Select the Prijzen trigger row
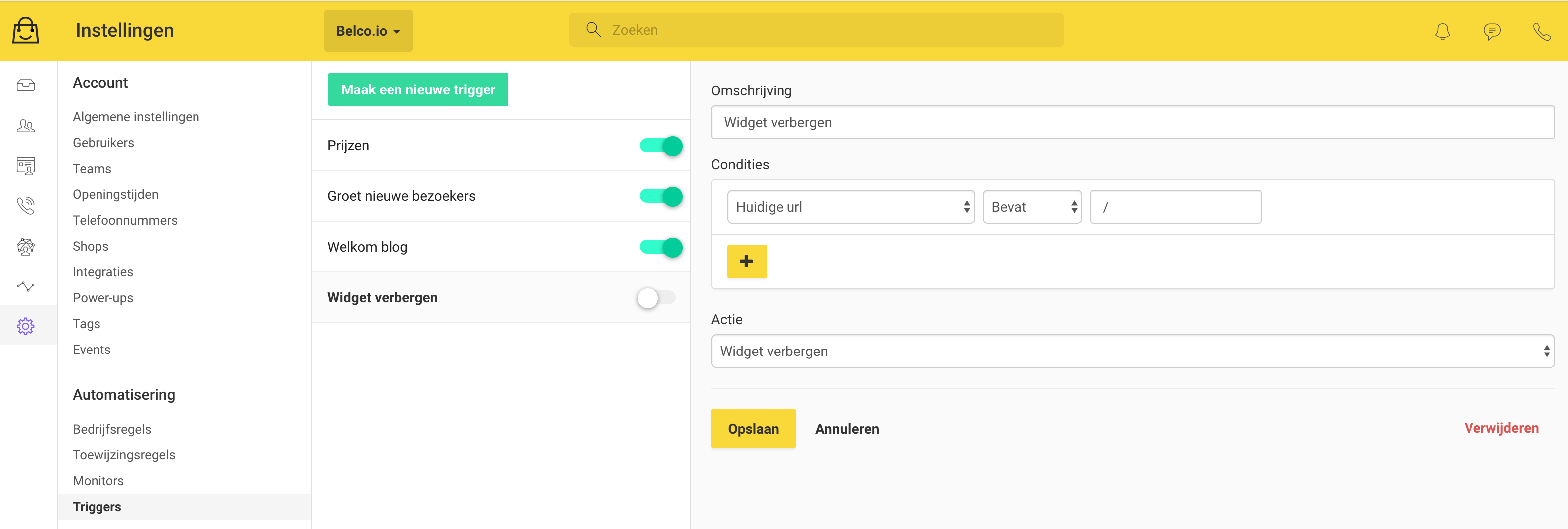This screenshot has width=1568, height=529. point(501,145)
